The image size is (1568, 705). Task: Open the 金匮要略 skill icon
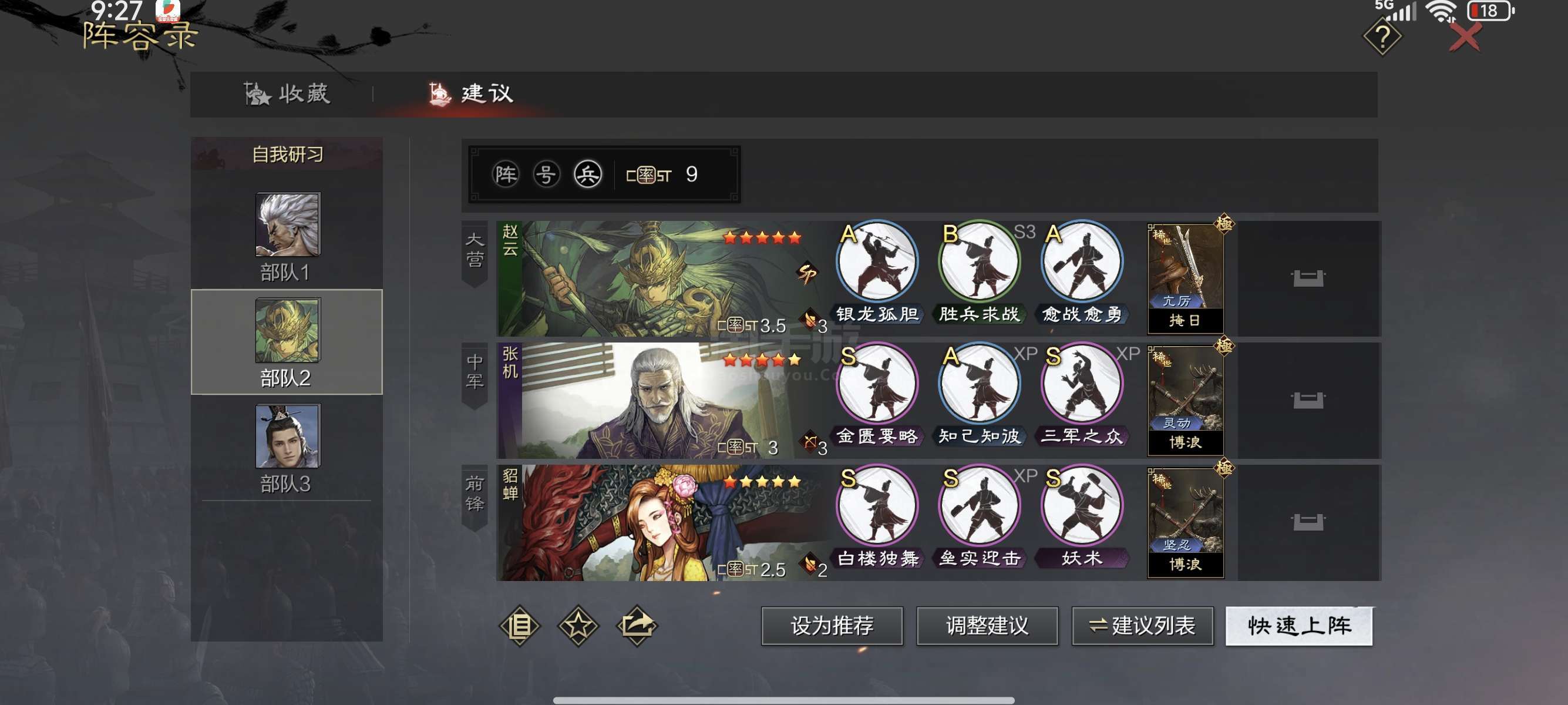(x=877, y=384)
